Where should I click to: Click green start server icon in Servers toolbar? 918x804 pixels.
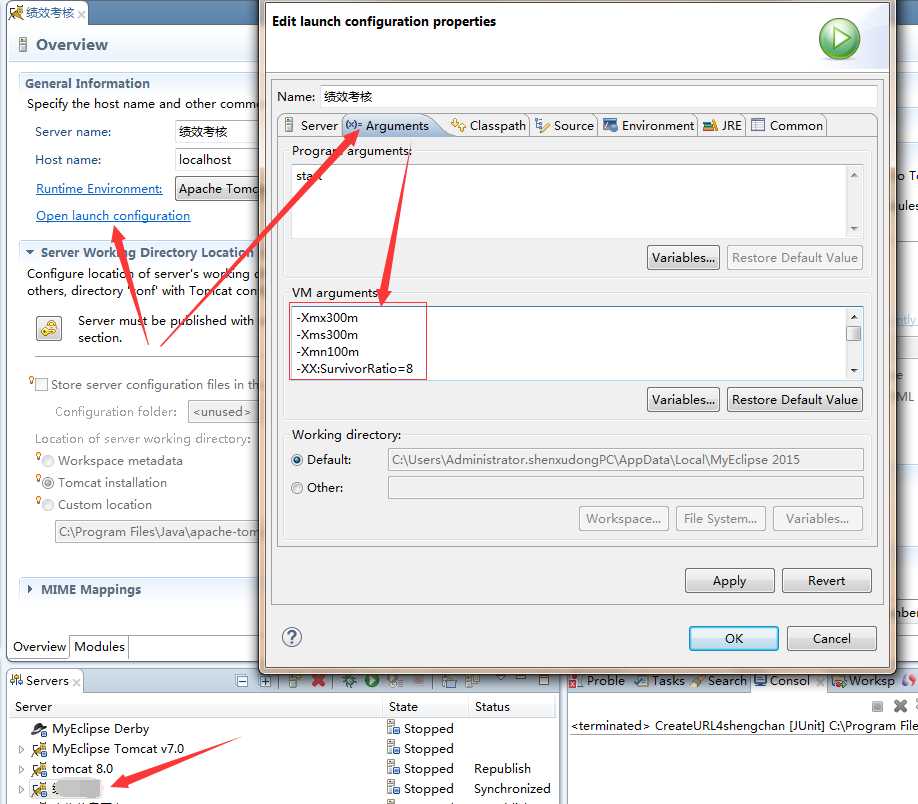click(x=372, y=680)
